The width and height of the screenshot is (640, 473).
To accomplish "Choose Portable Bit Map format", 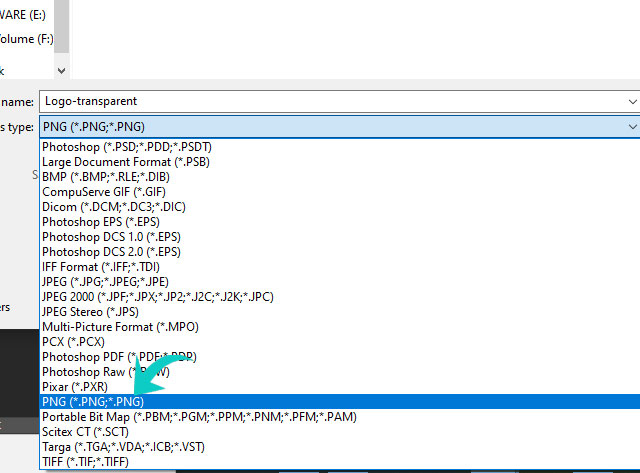I will pos(340,417).
